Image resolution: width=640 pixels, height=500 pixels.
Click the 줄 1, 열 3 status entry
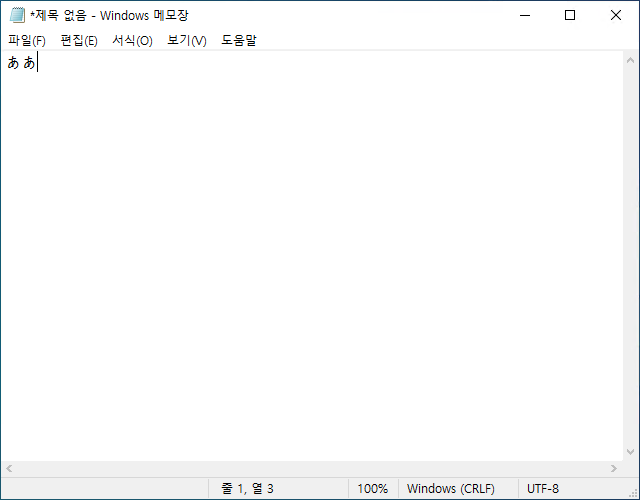click(247, 489)
